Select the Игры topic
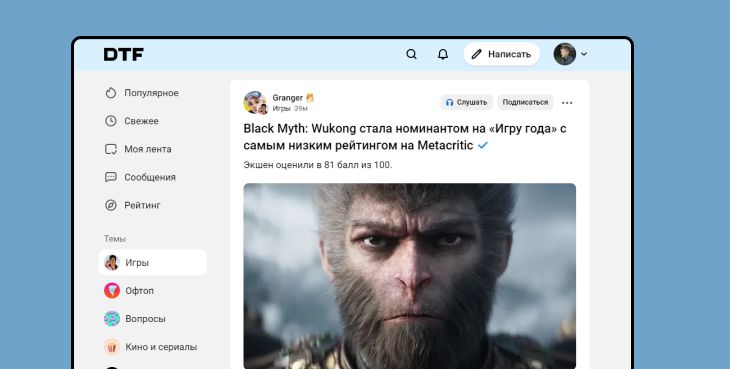The image size is (730, 369). [x=153, y=262]
